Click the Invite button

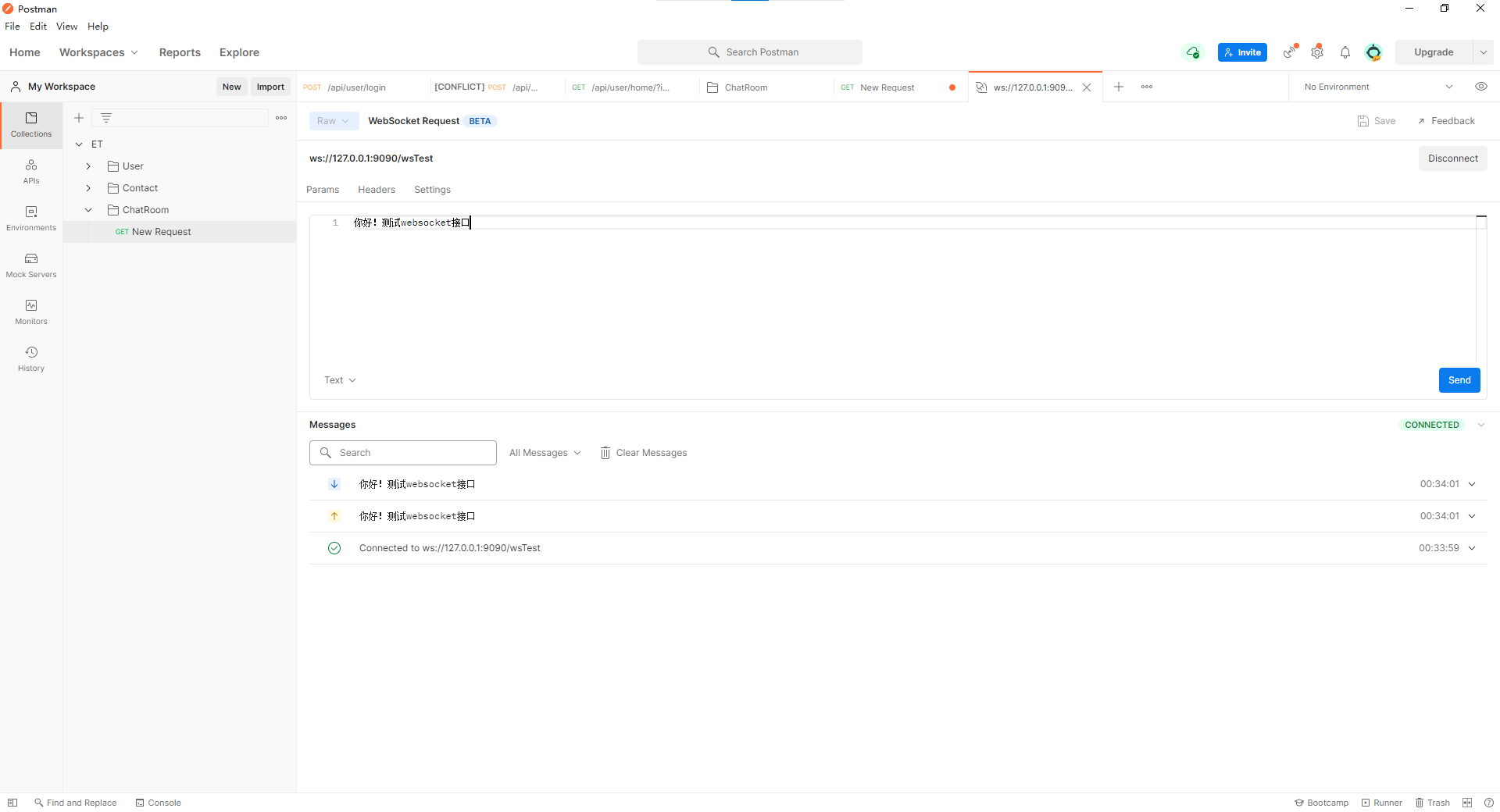coord(1242,52)
